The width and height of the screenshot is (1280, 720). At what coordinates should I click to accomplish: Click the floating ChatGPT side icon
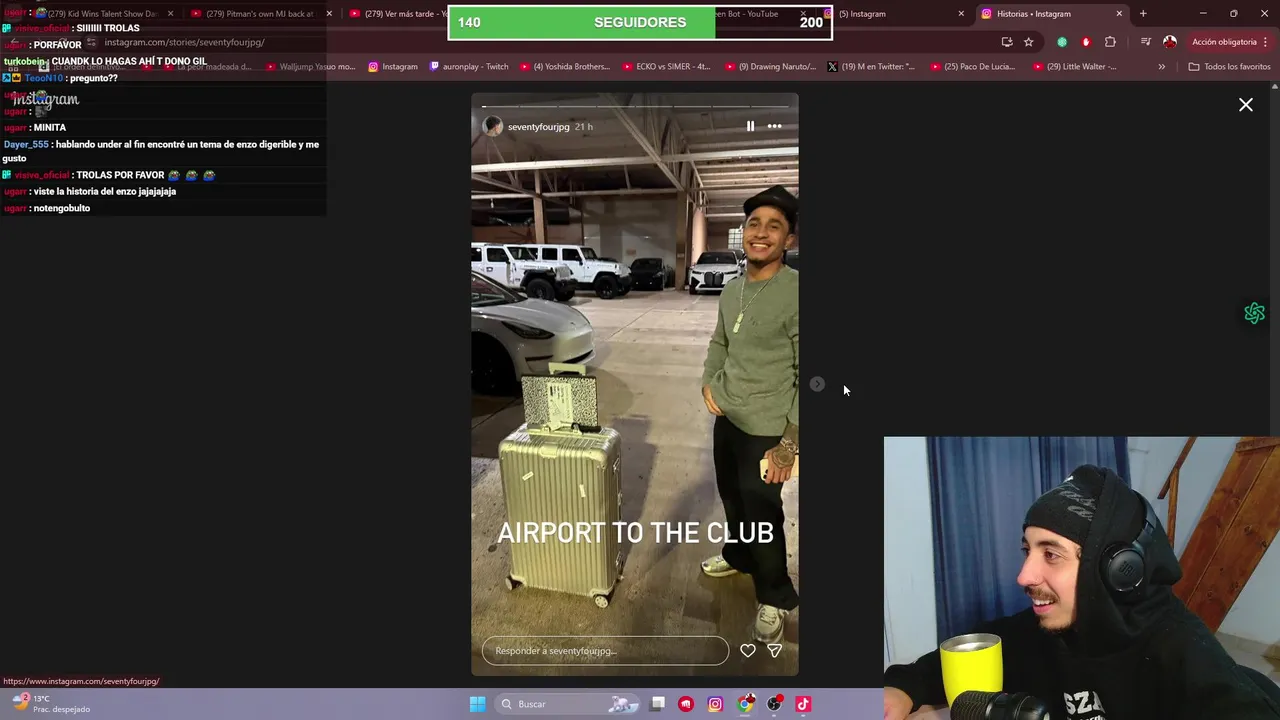click(1254, 314)
